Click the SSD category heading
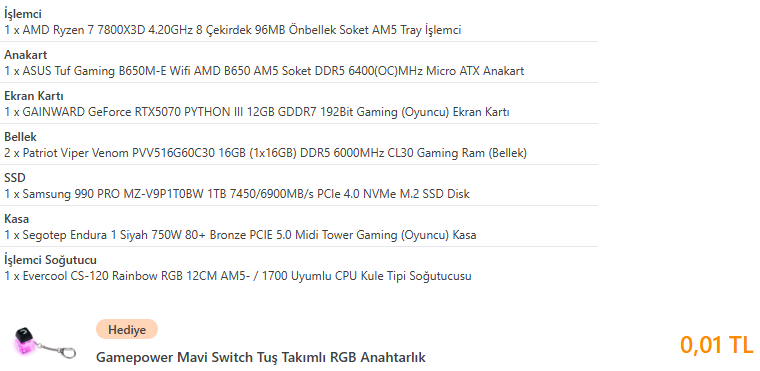The width and height of the screenshot is (760, 371). click(x=15, y=178)
